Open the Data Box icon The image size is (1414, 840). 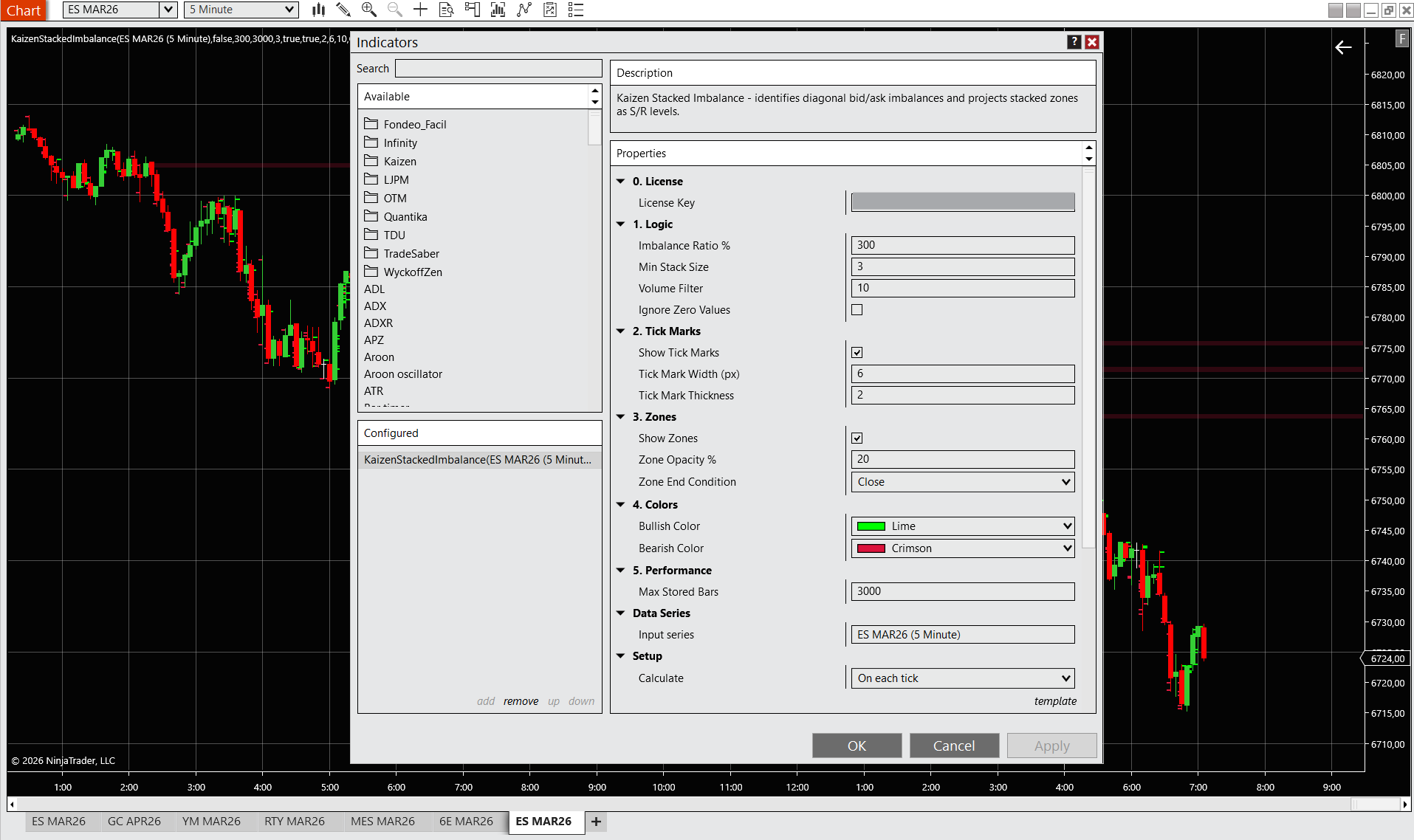point(446,10)
